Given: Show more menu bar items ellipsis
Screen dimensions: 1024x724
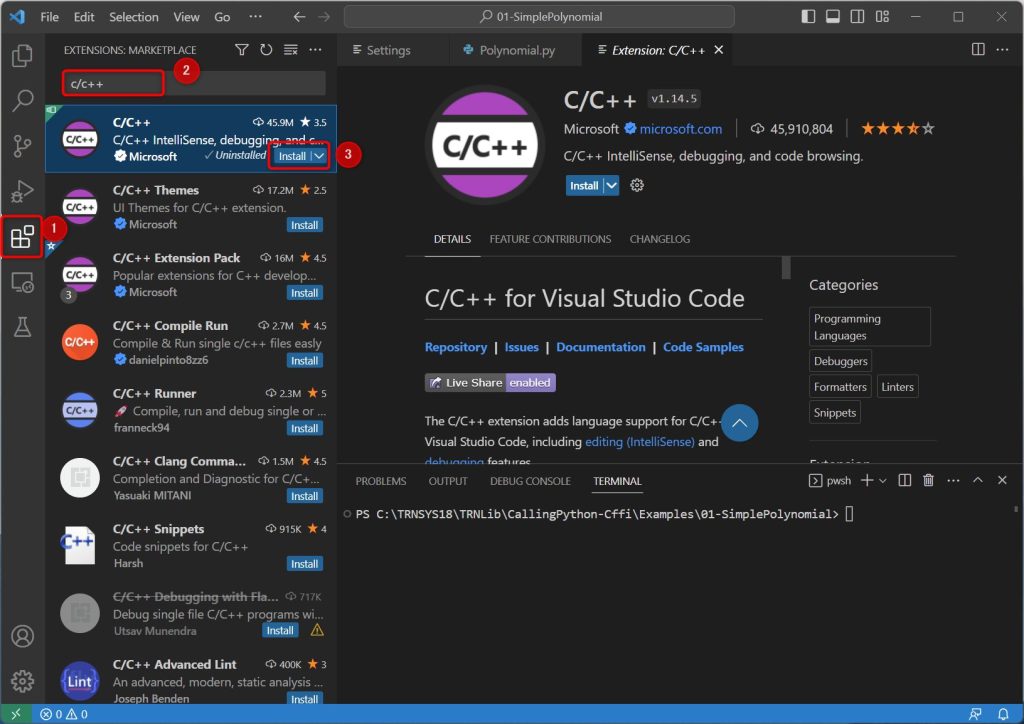Looking at the screenshot, I should click(255, 17).
